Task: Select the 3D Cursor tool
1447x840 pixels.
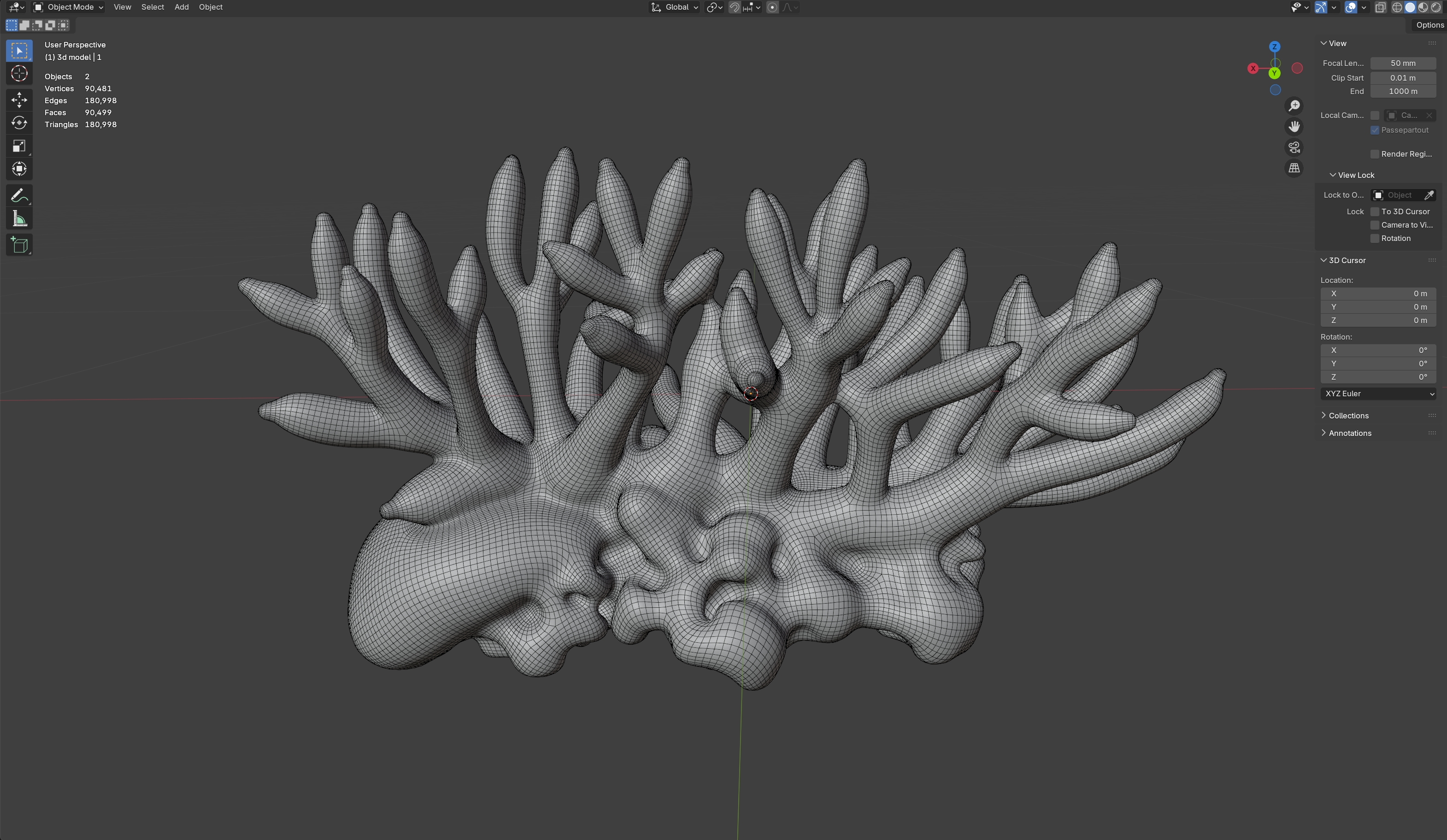Action: 19,73
